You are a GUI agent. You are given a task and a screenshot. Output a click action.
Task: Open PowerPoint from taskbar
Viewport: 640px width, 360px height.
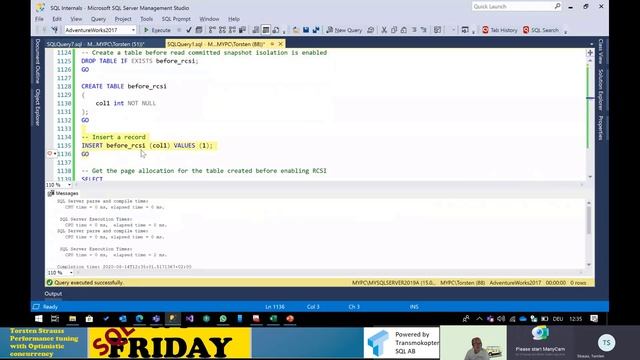tap(290, 319)
